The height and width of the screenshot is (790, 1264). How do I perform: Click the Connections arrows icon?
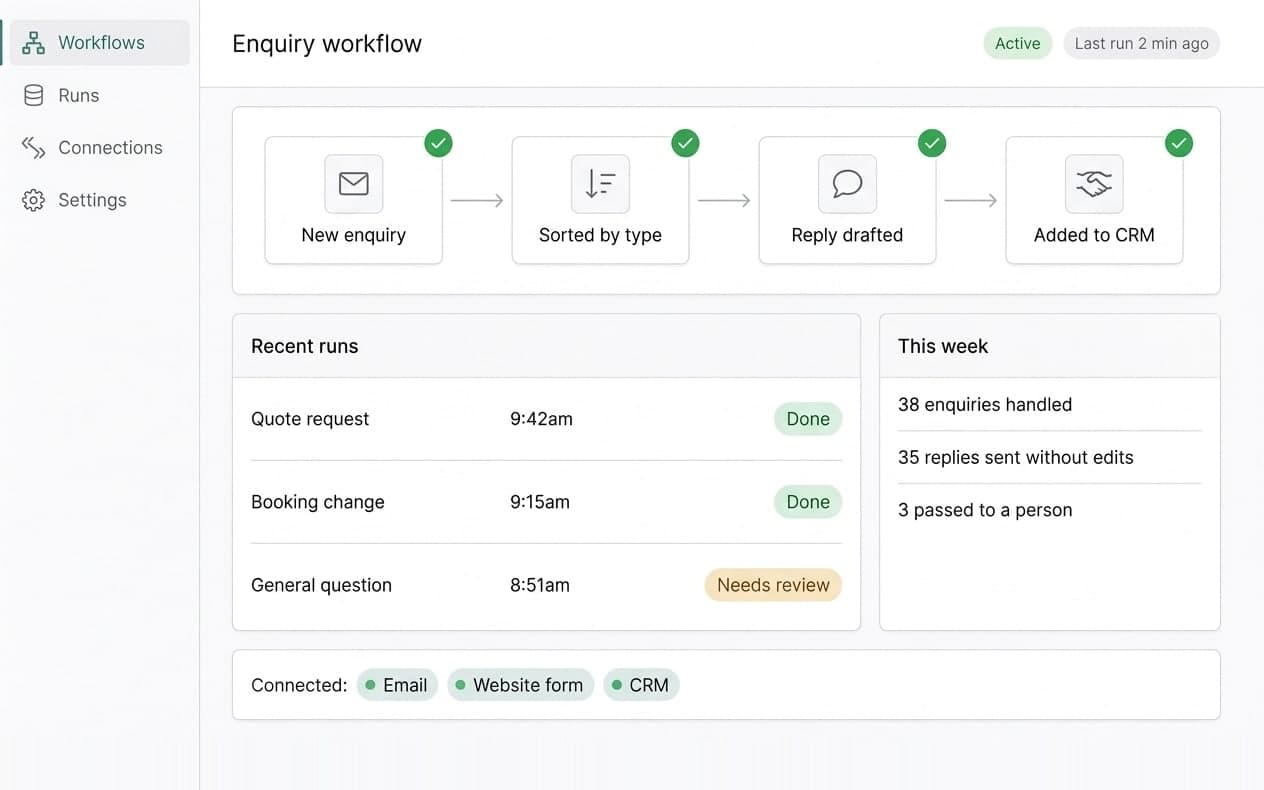tap(34, 147)
